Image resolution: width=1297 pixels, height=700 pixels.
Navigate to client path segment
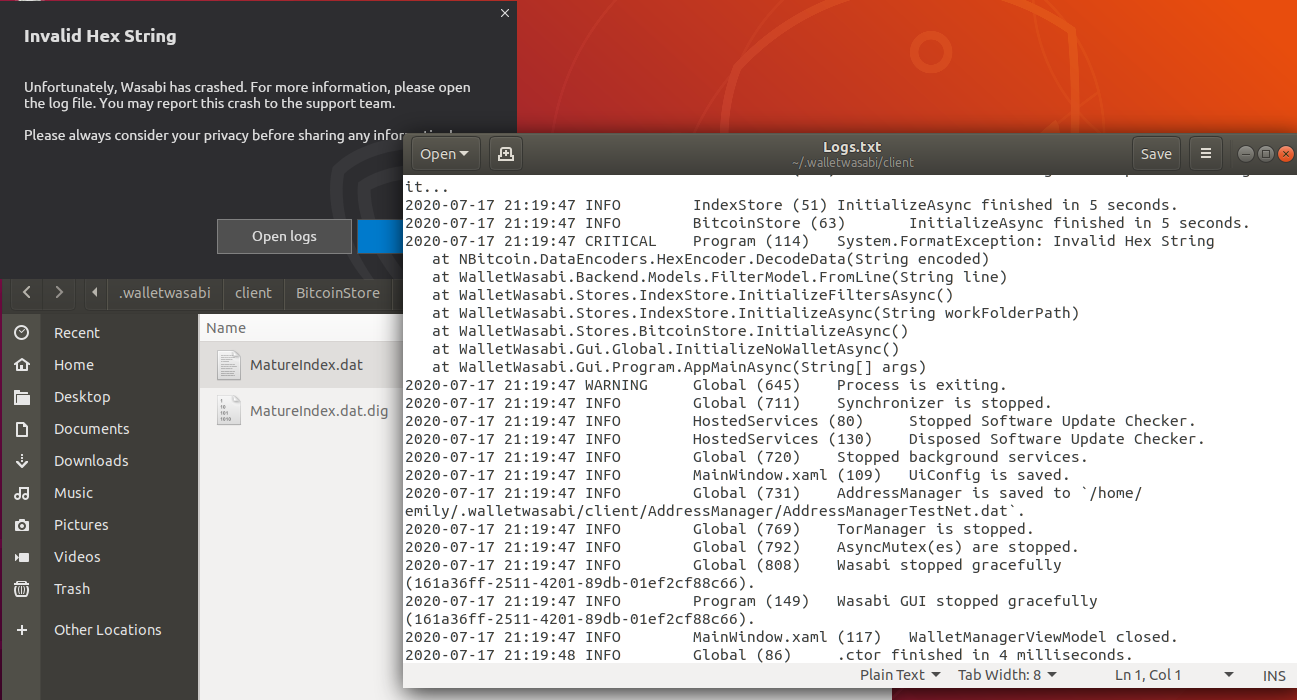tap(253, 293)
